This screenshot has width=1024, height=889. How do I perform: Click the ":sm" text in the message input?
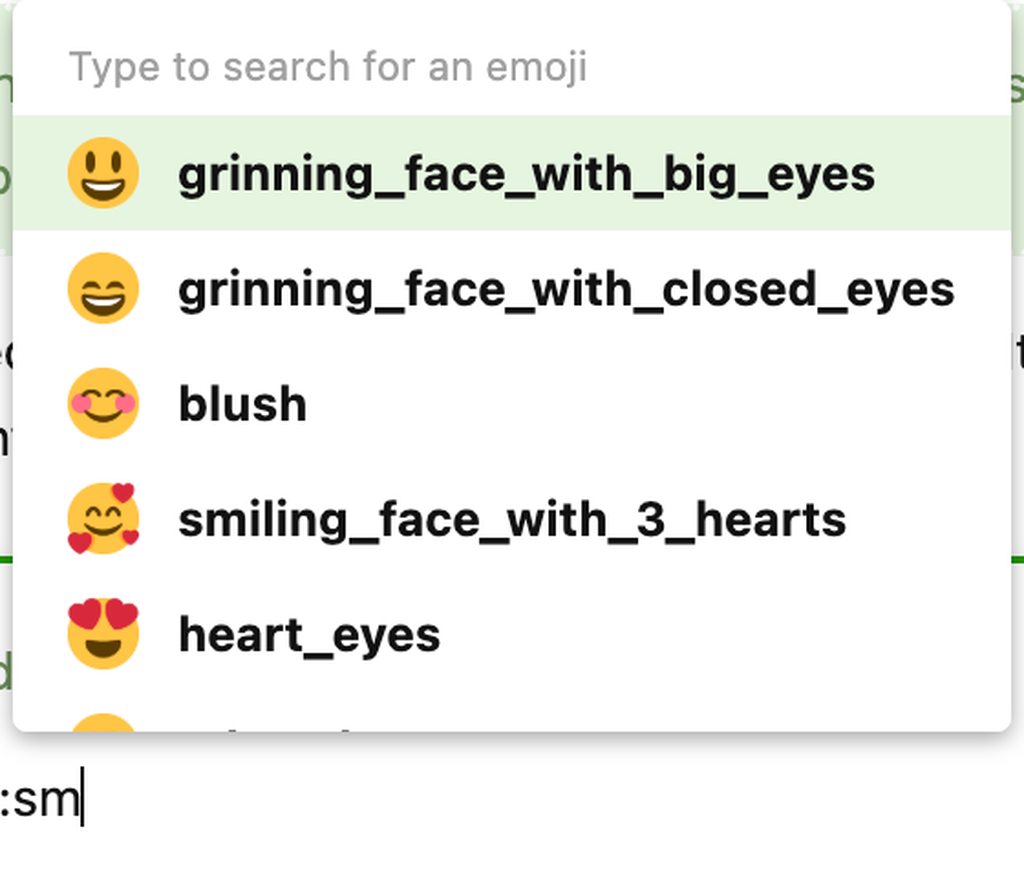click(40, 801)
